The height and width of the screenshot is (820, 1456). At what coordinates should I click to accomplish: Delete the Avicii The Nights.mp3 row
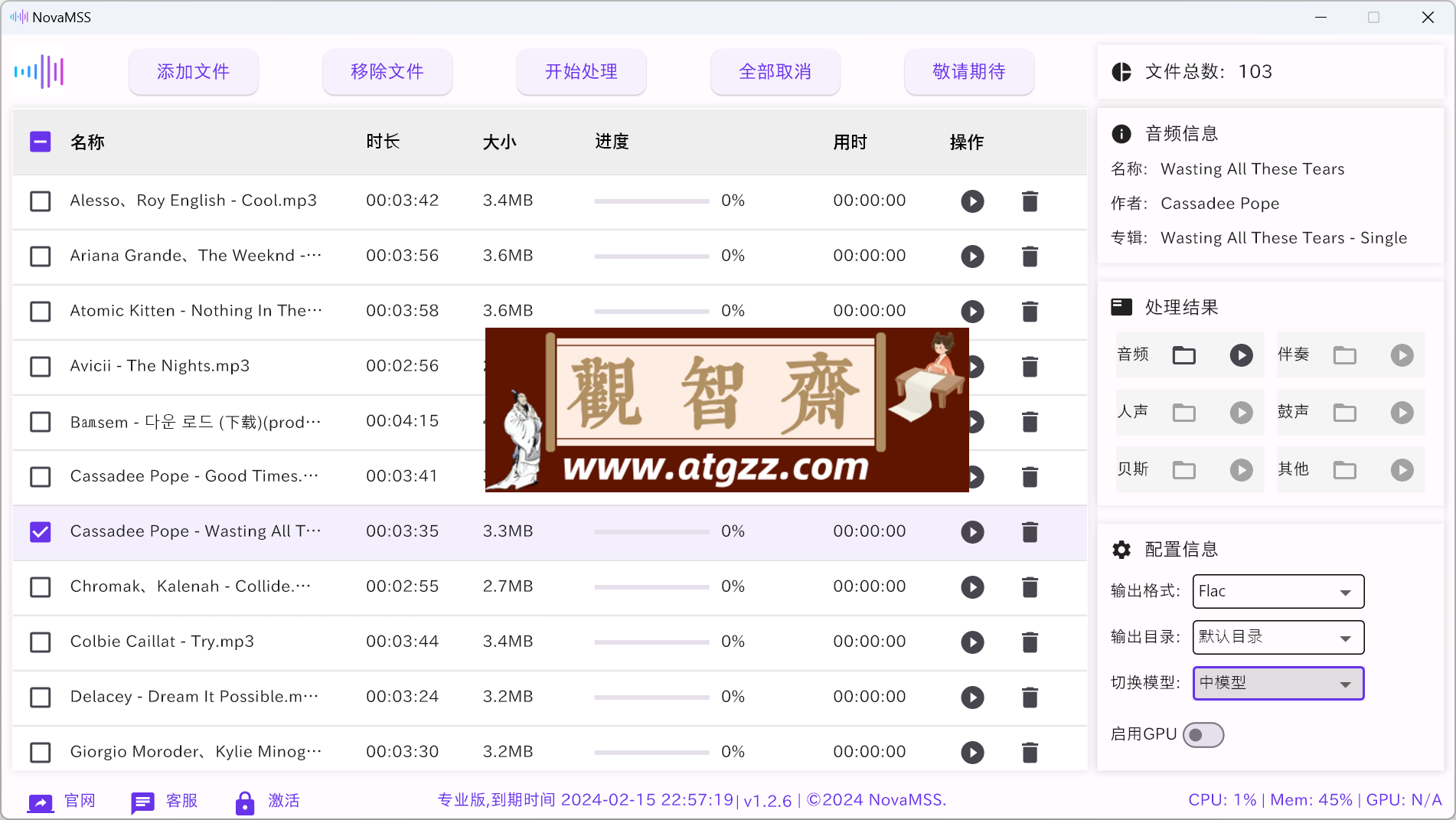pos(1030,367)
